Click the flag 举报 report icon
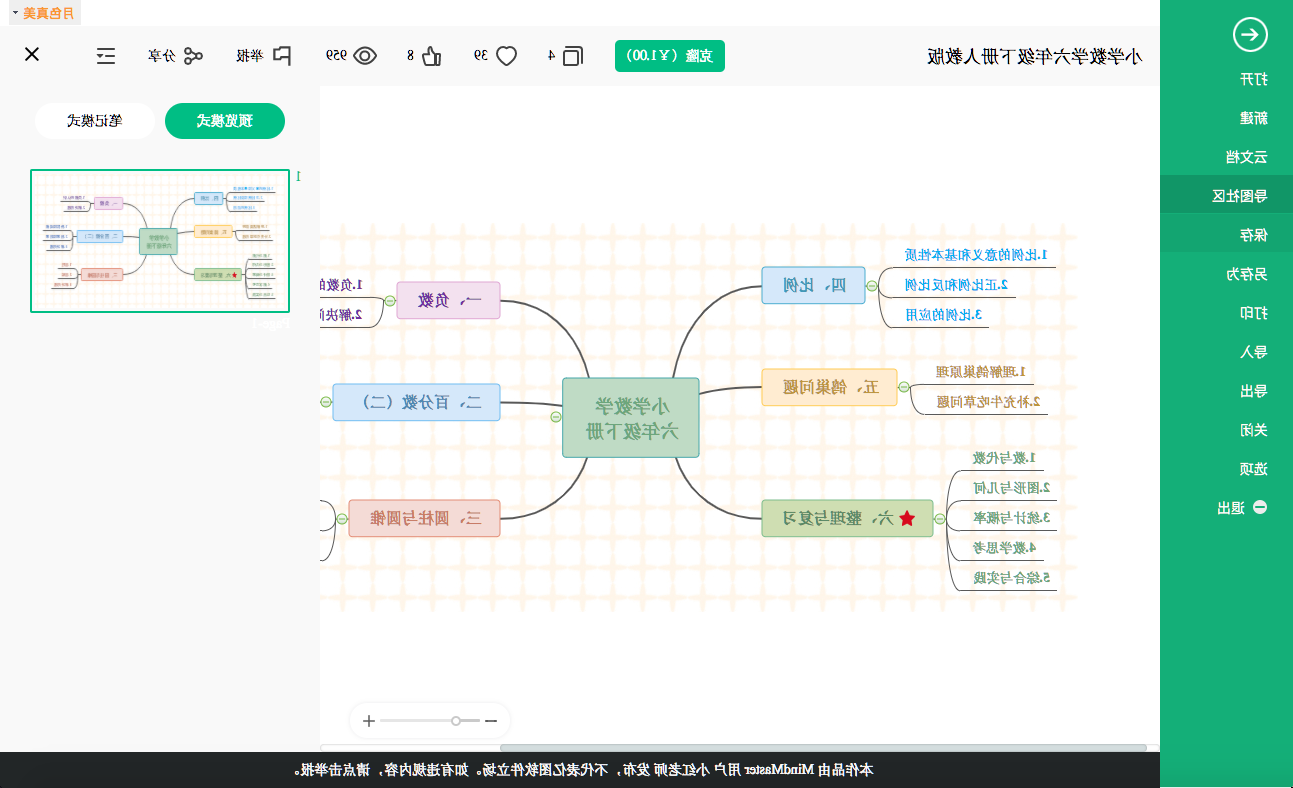1293x788 pixels. pos(282,56)
